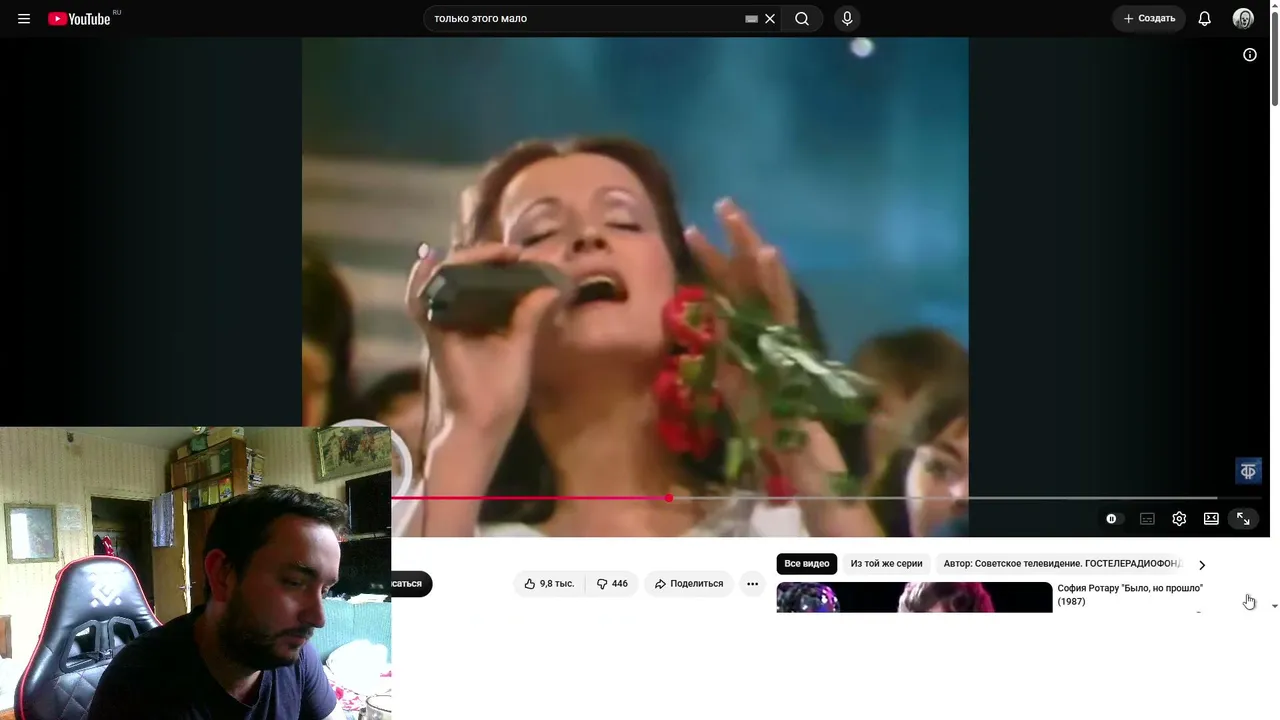This screenshot has height=720, width=1280.
Task: Clear the search query with X
Action: pyautogui.click(x=770, y=19)
